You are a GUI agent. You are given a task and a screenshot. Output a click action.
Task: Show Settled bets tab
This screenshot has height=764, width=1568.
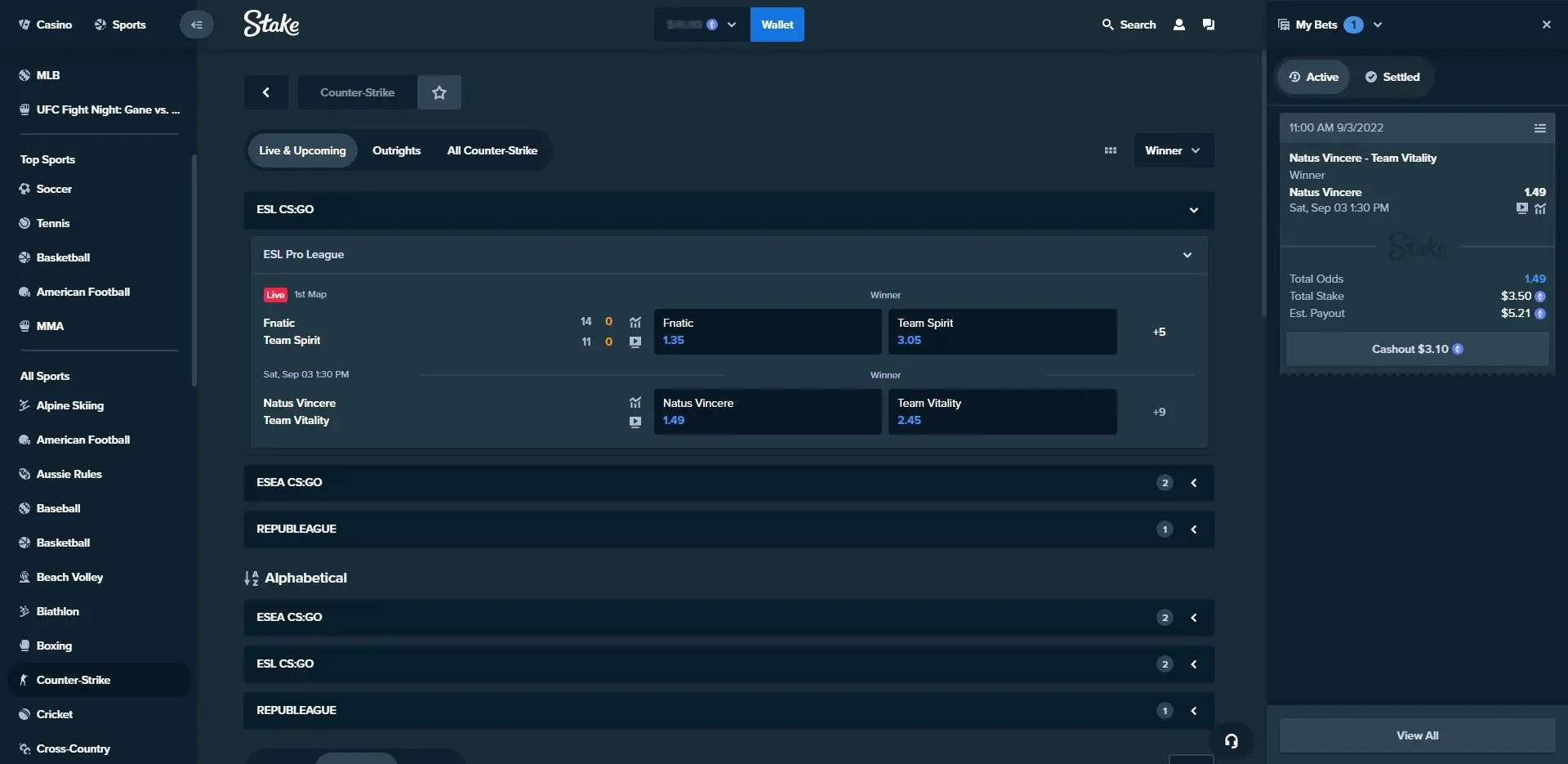coord(1392,77)
